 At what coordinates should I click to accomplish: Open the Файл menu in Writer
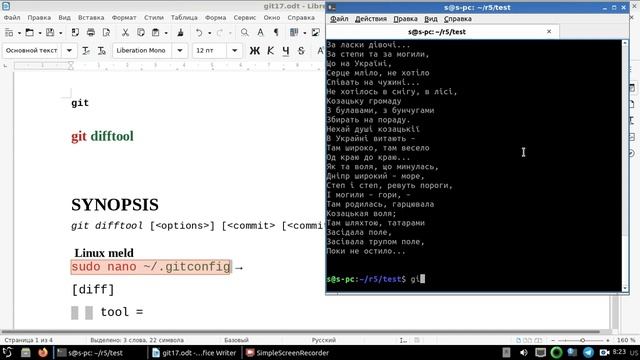[x=12, y=18]
